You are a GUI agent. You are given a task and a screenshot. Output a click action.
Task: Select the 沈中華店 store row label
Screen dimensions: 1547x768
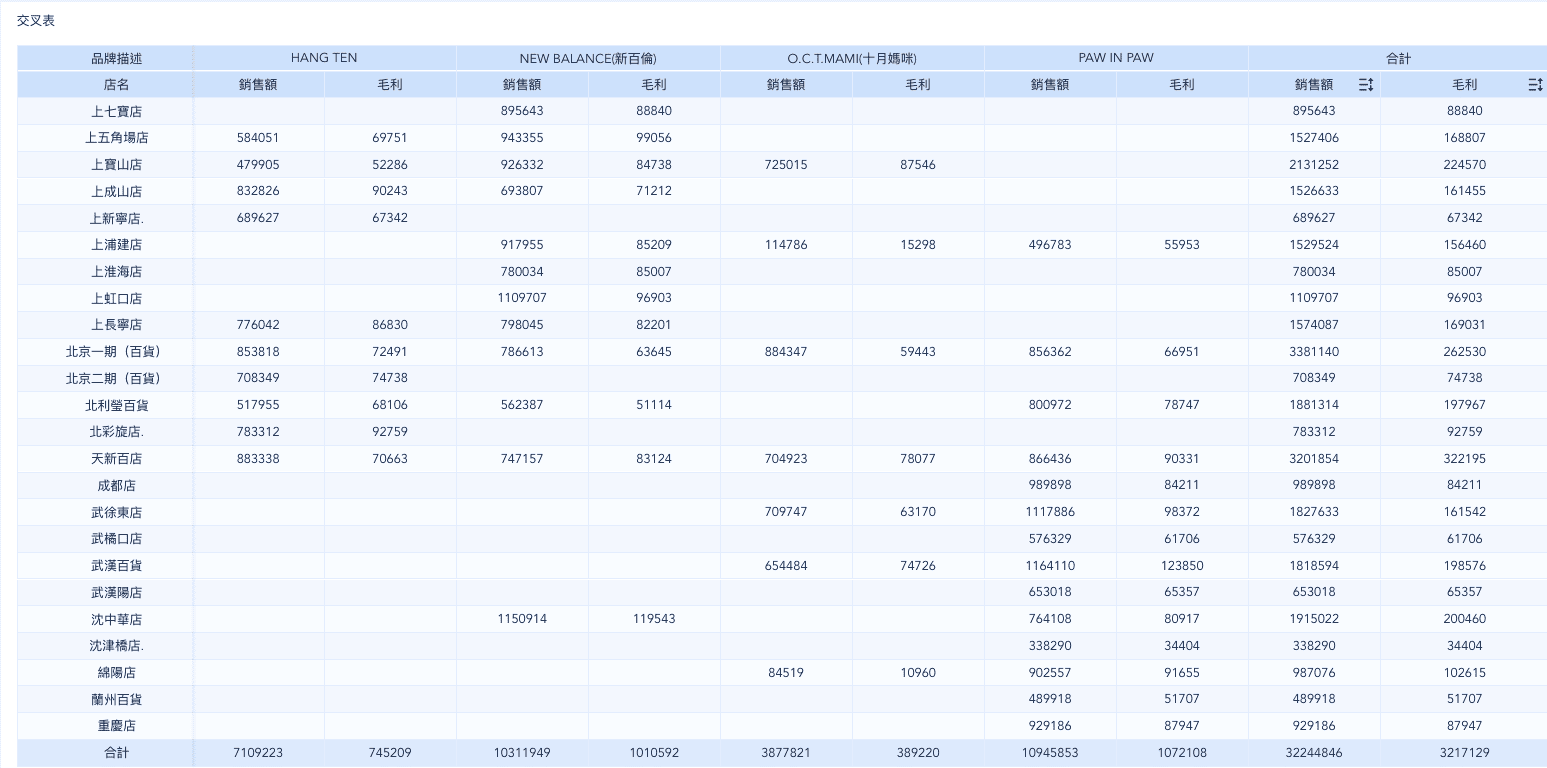pyautogui.click(x=117, y=619)
